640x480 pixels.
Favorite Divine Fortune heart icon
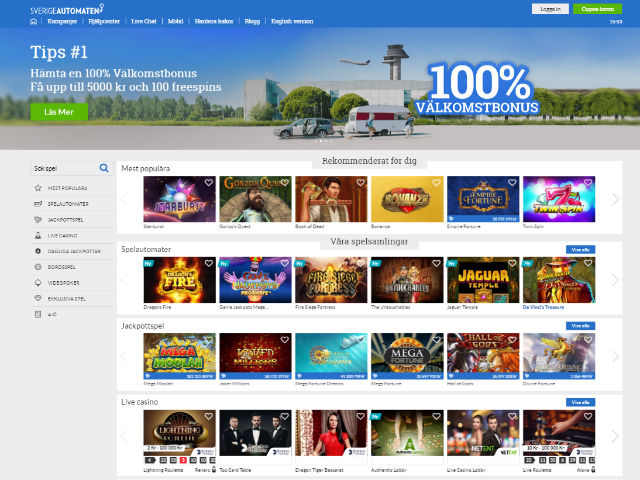point(588,340)
